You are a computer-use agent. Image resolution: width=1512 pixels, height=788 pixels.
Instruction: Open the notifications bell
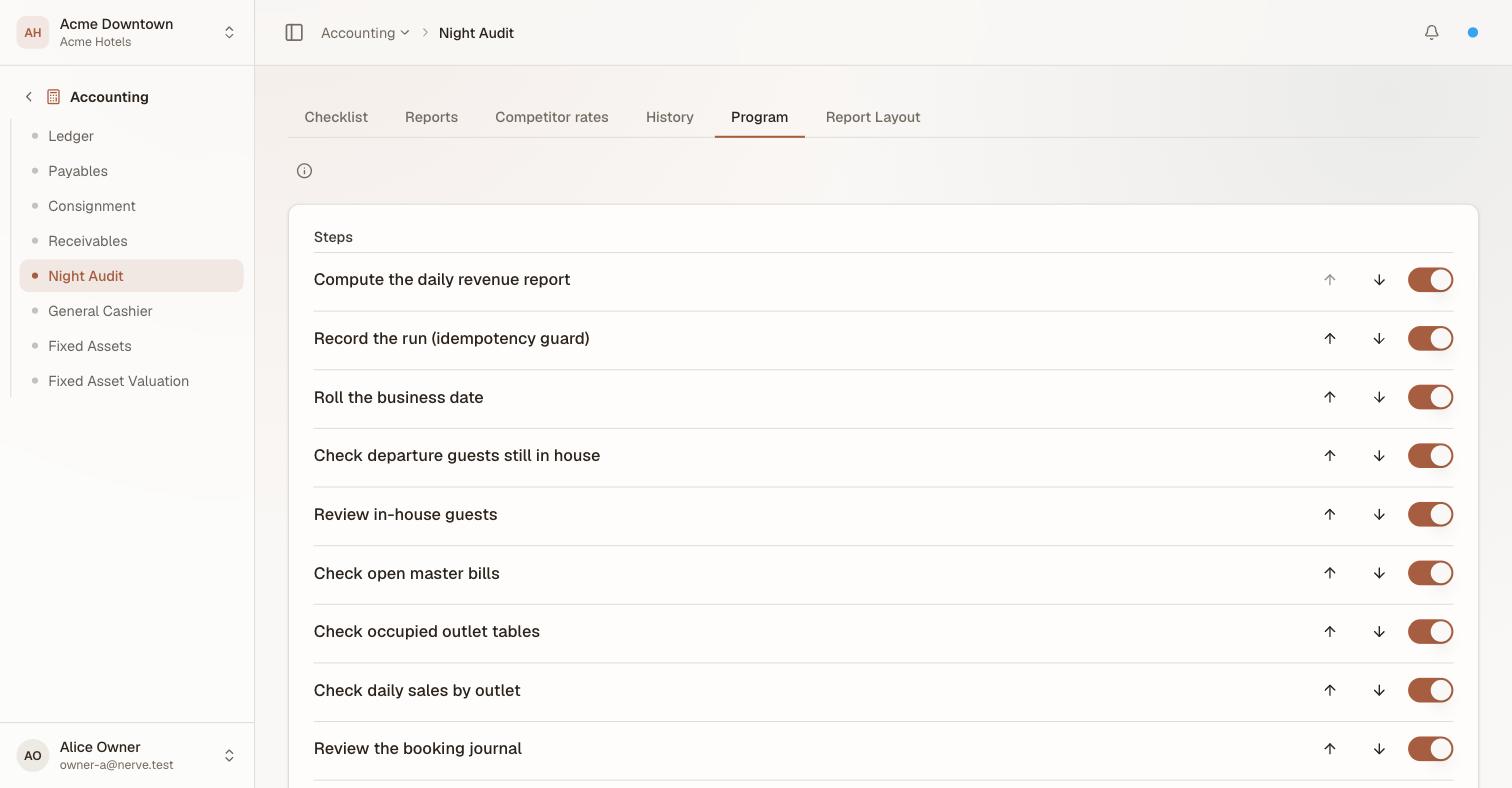tap(1431, 33)
